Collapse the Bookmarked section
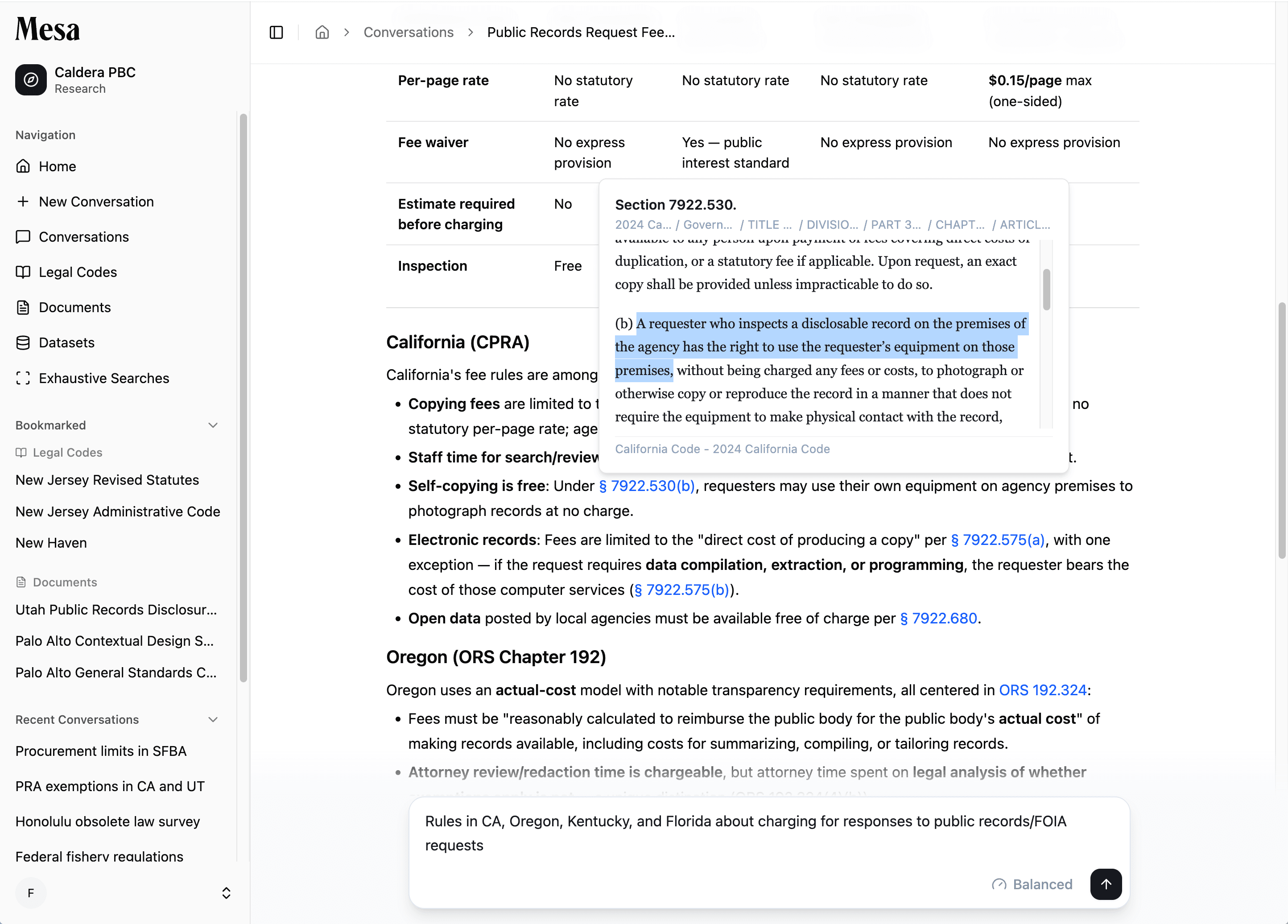The width and height of the screenshot is (1288, 924). coord(213,425)
